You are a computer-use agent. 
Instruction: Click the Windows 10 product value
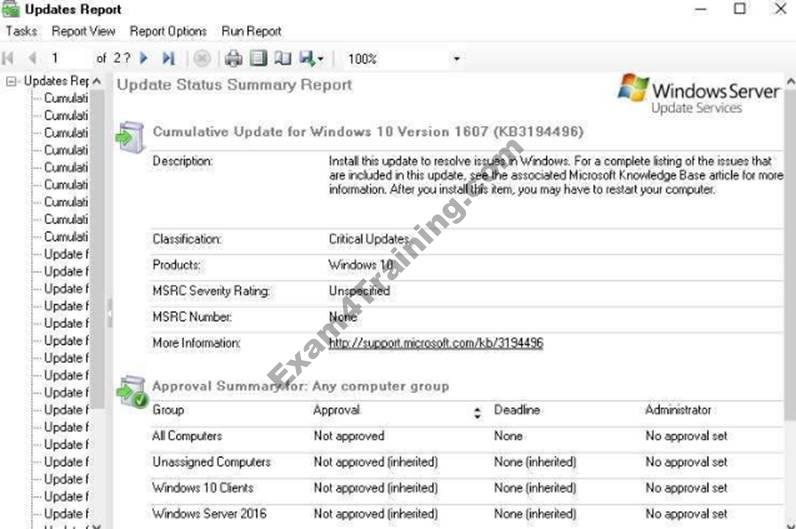pos(361,264)
